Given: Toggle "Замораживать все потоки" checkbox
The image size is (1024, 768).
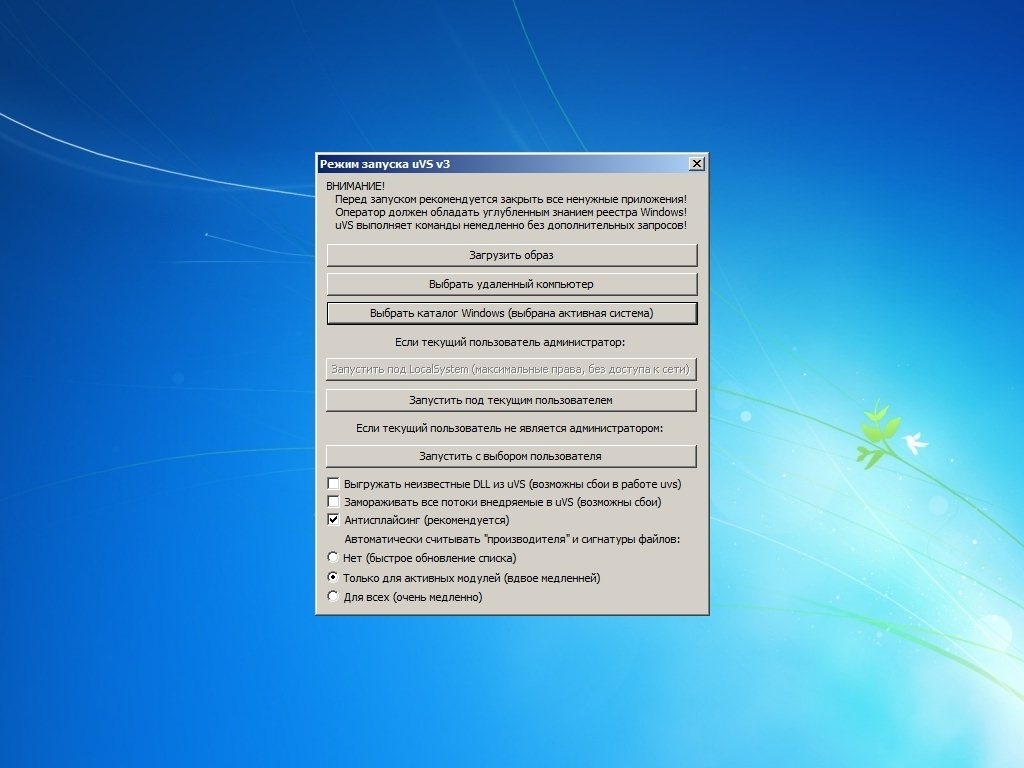Looking at the screenshot, I should click(x=333, y=502).
